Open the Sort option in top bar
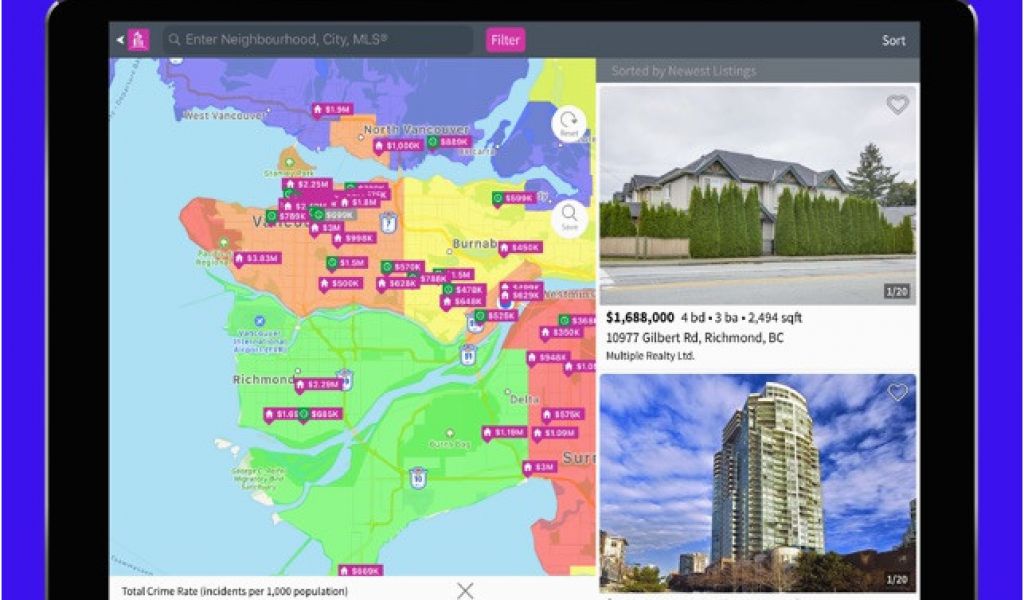The height and width of the screenshot is (600, 1024). pyautogui.click(x=893, y=40)
